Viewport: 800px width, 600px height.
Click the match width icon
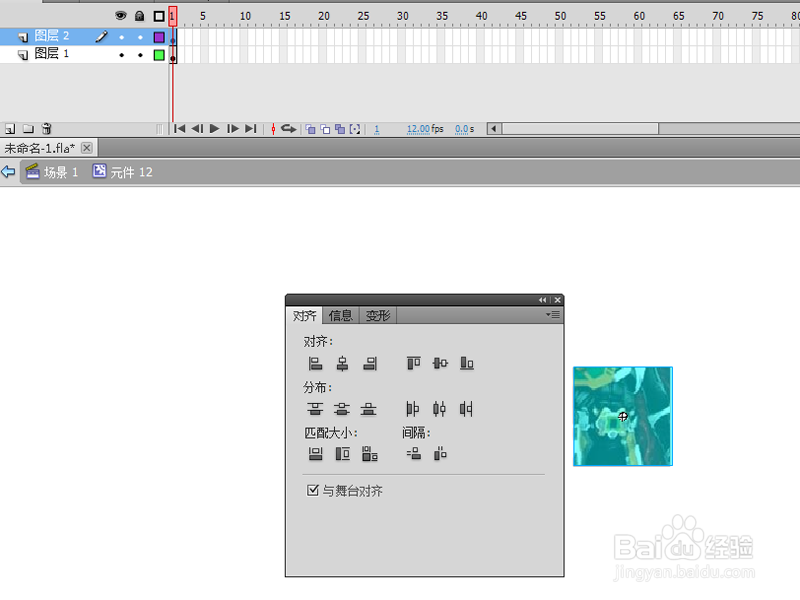click(316, 454)
